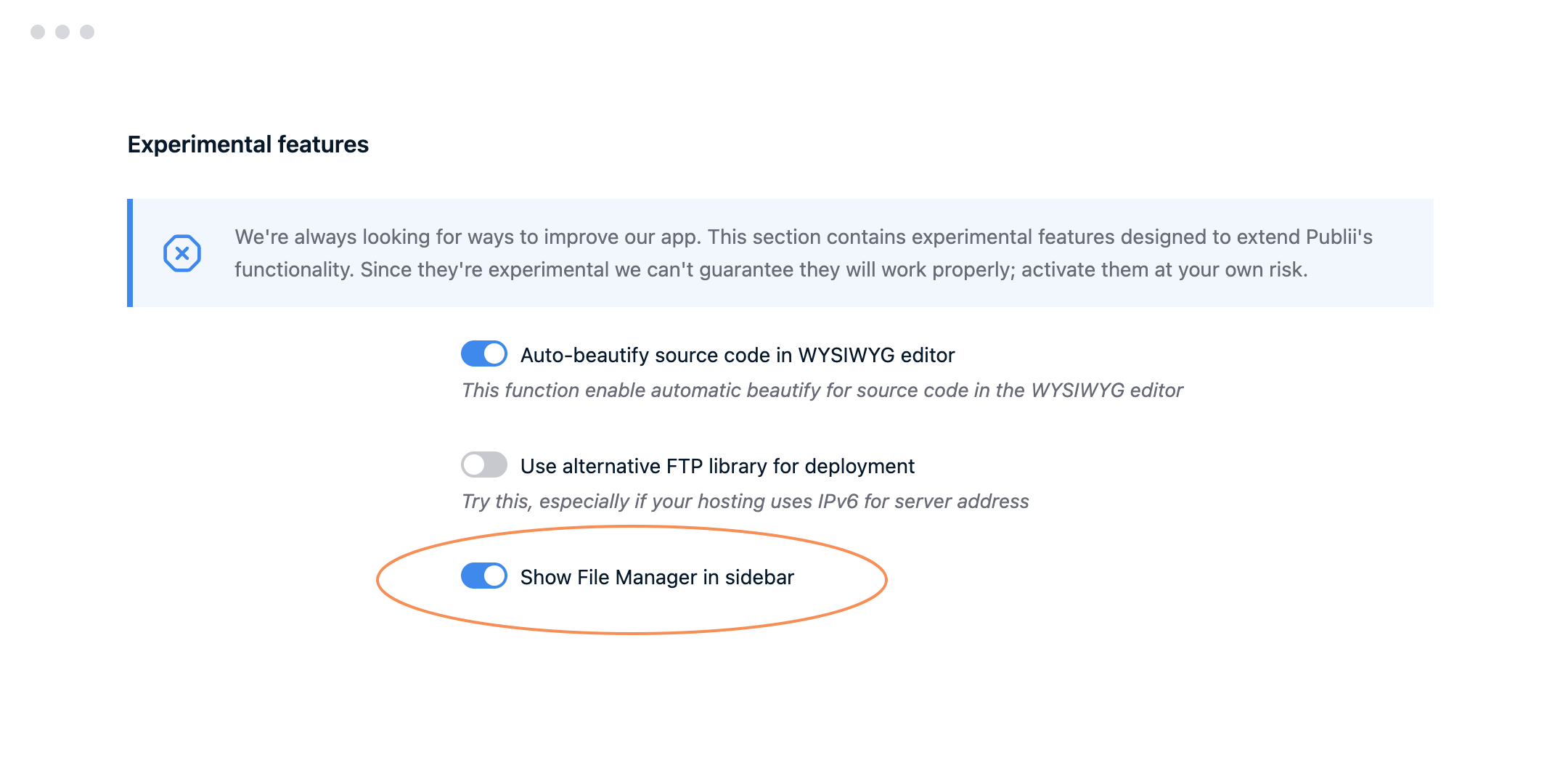Click the "Experimental features" heading
Screen dimensions: 1568x773
tap(248, 144)
